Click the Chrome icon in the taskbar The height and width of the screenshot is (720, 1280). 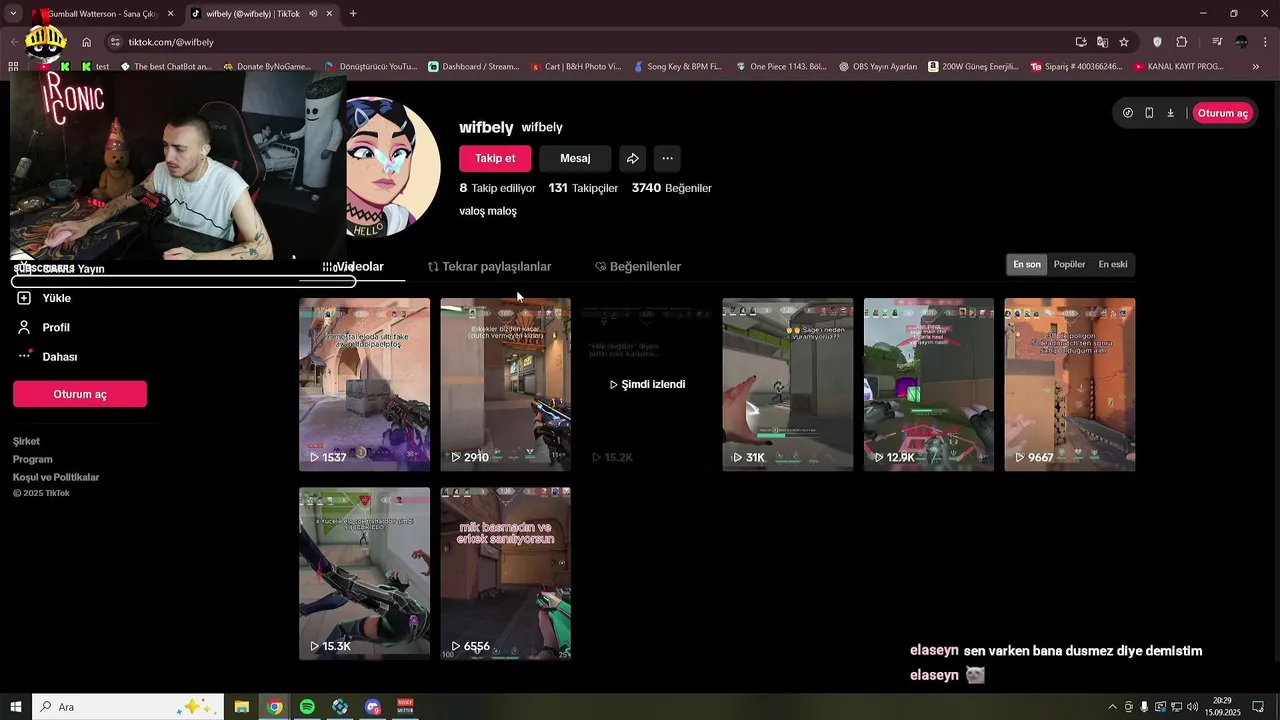click(274, 707)
